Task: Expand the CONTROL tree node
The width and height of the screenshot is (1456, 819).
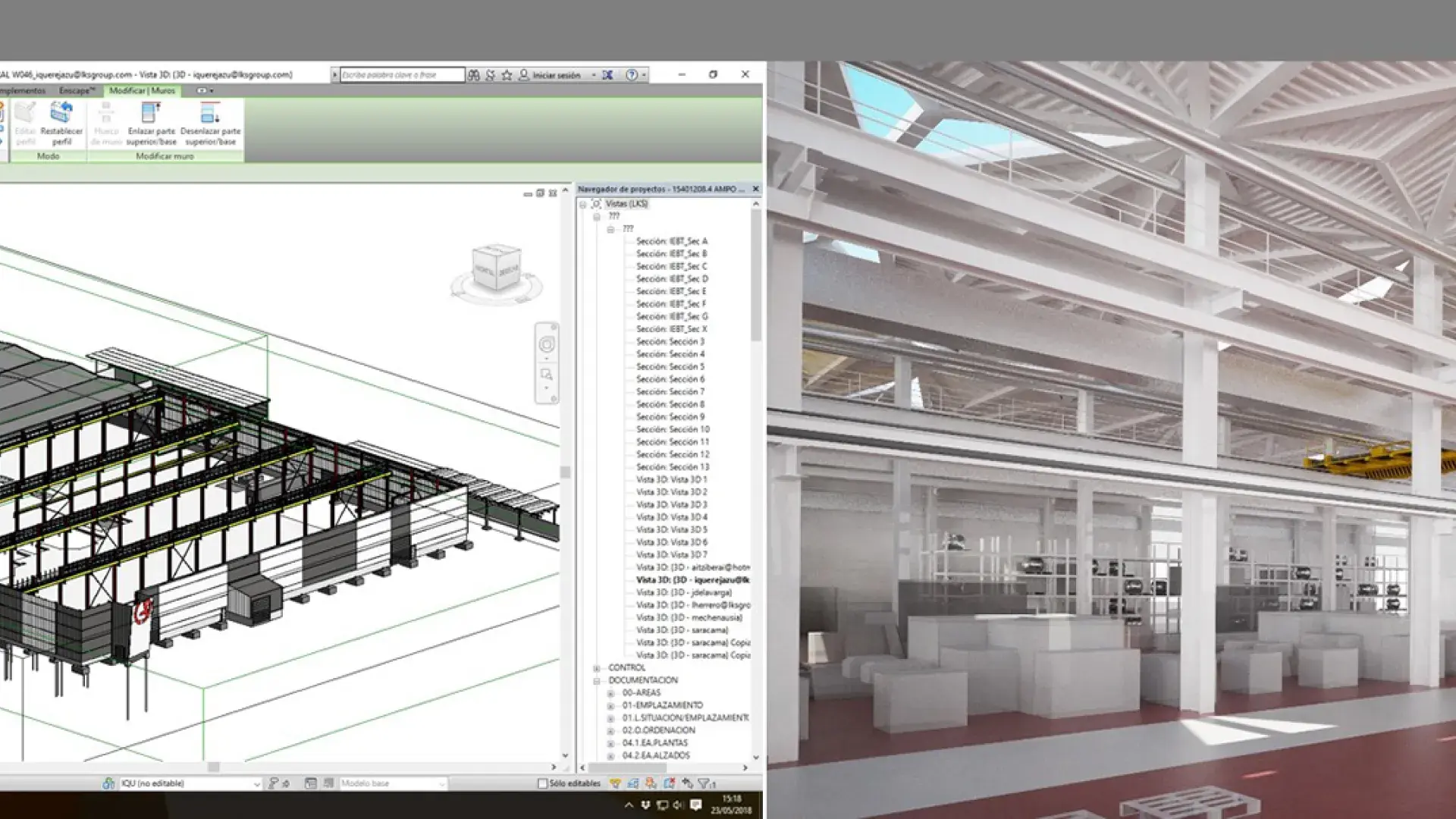Action: [x=597, y=668]
